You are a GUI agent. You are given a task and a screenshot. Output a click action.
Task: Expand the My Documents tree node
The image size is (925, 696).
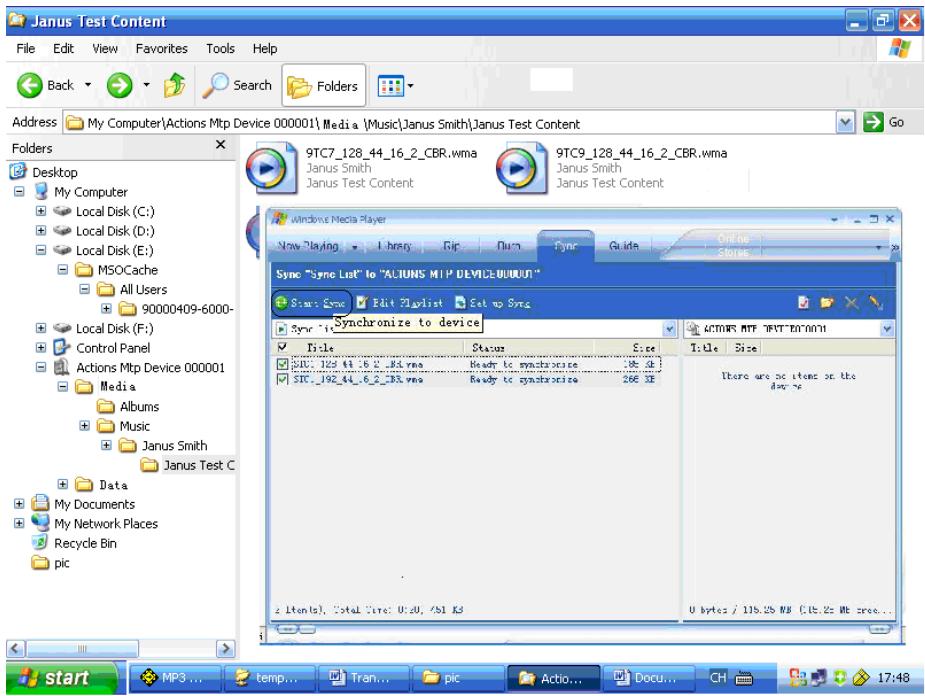[19, 504]
